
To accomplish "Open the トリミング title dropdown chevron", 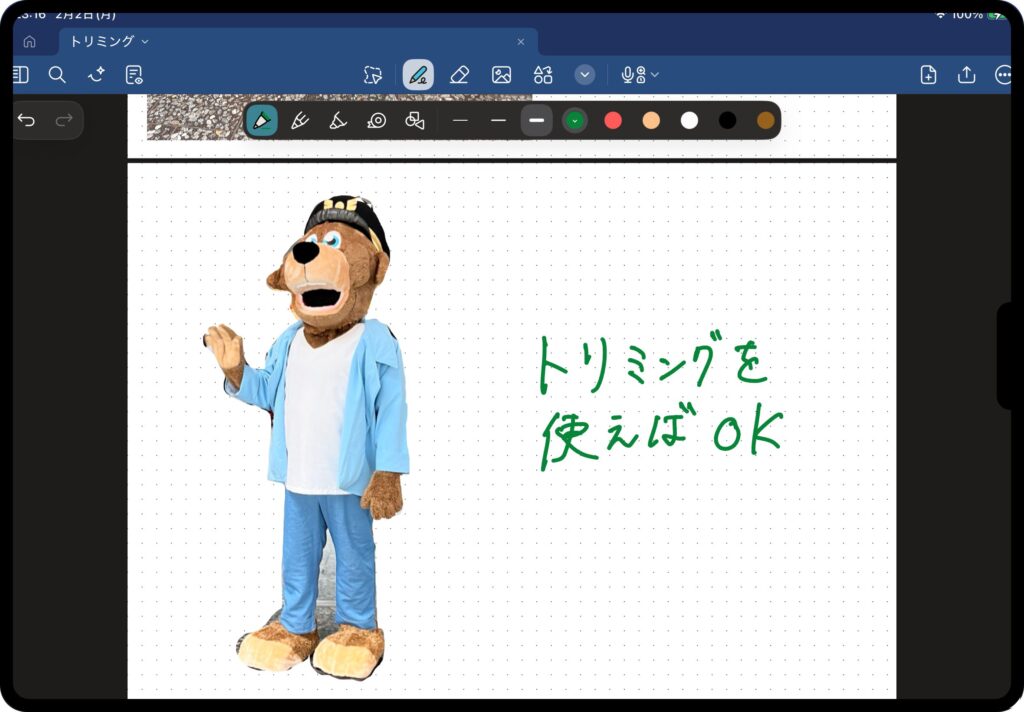I will 145,42.
